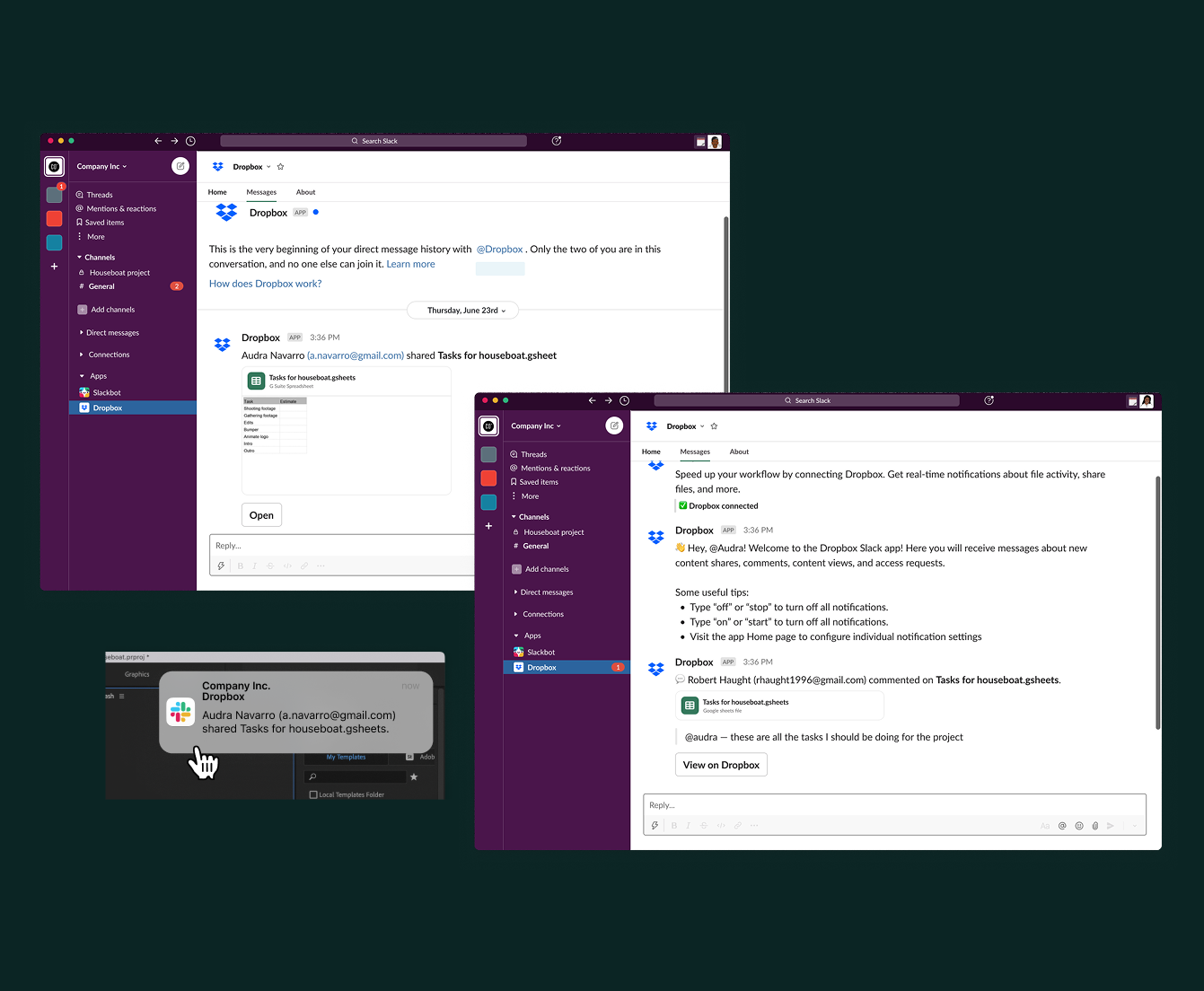Open send options dropdown in front reply box
Image resolution: width=1204 pixels, height=991 pixels.
pos(1135,826)
